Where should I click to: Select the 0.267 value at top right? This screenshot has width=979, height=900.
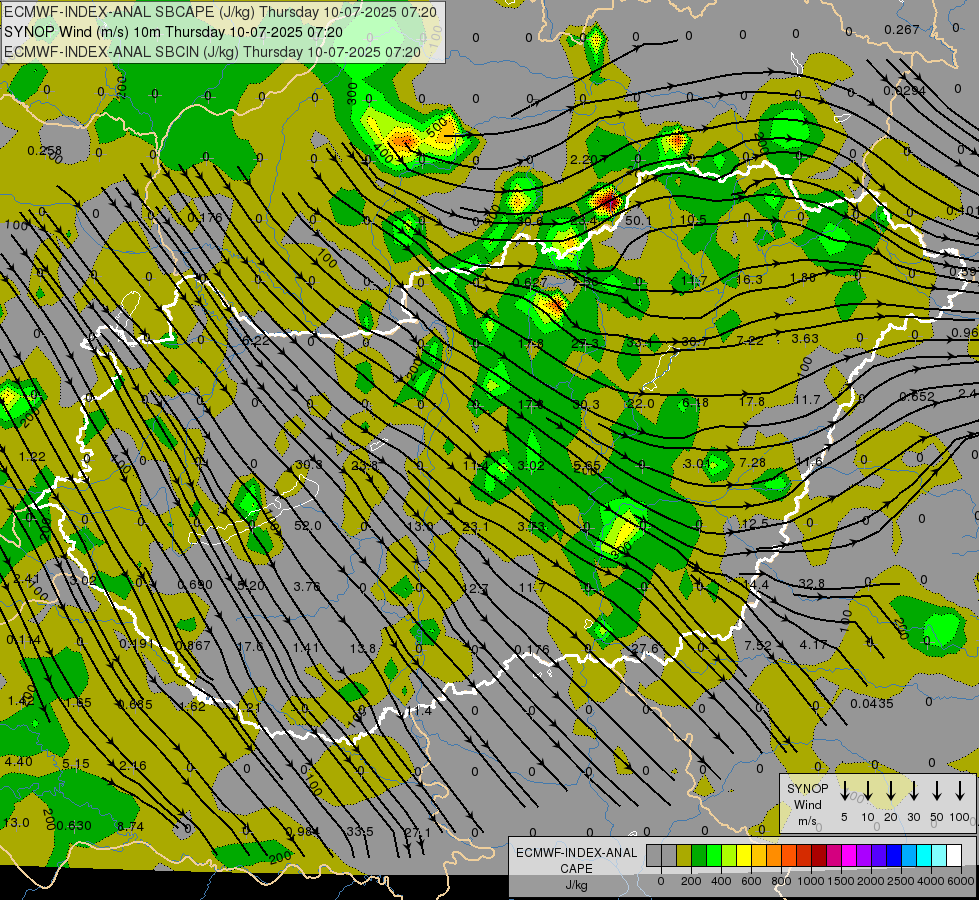click(x=902, y=29)
